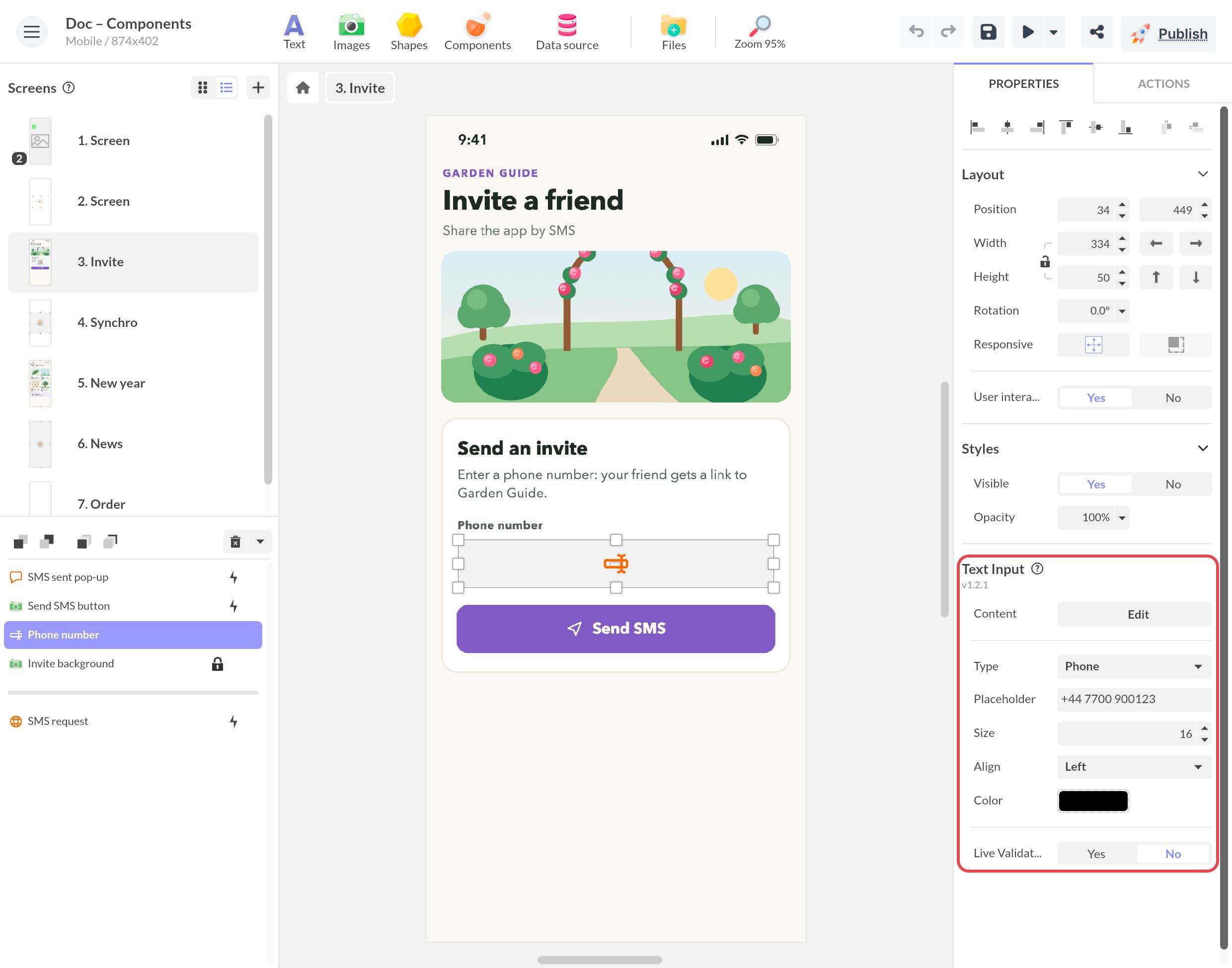Select the Text tool

pos(294,32)
